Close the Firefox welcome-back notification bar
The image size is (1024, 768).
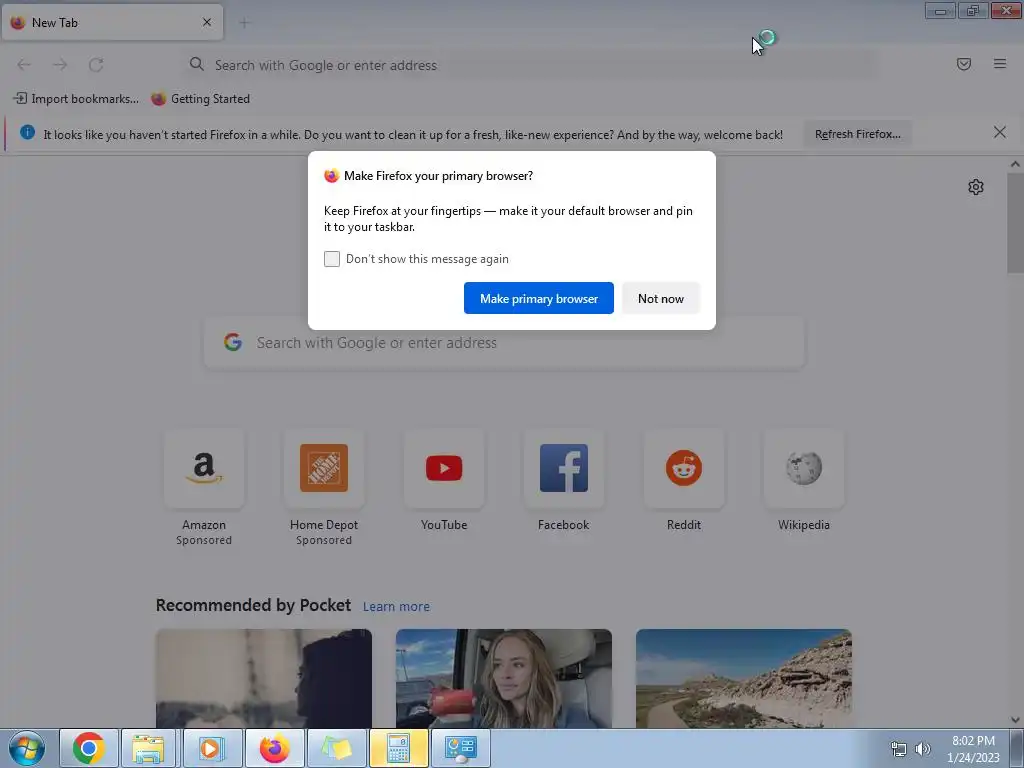coord(999,133)
